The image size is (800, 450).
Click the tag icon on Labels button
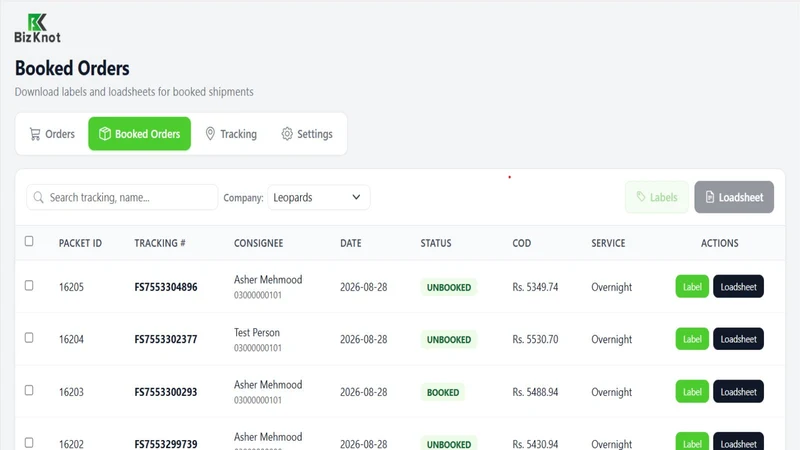tap(641, 197)
